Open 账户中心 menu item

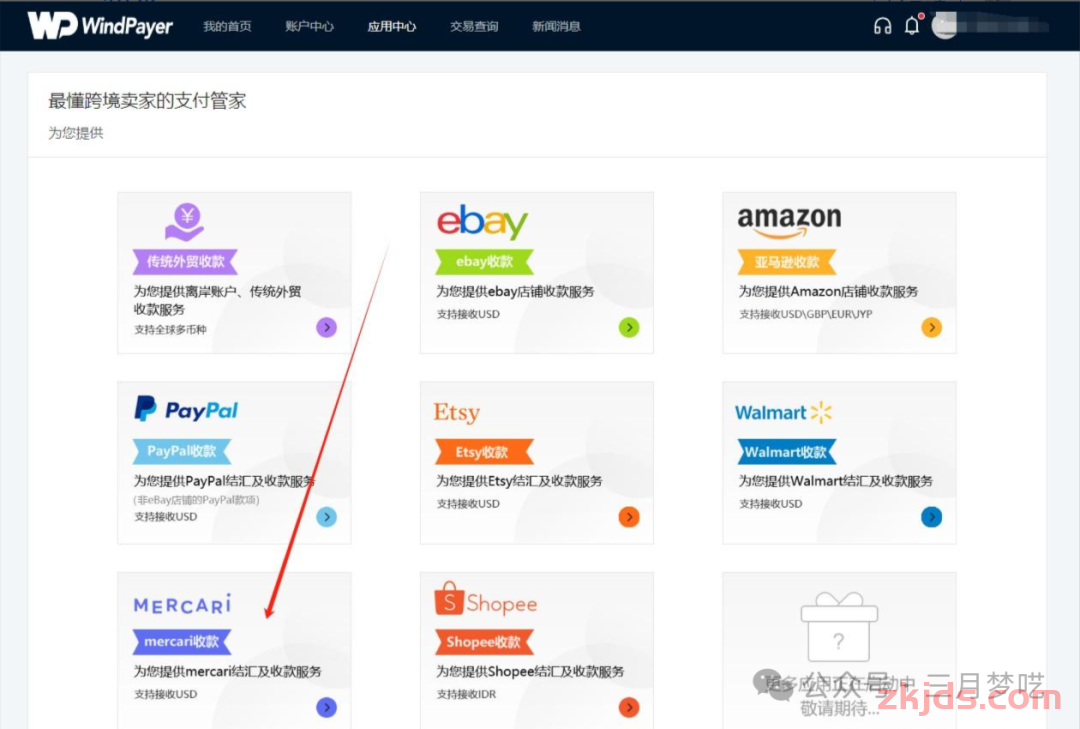tap(309, 26)
